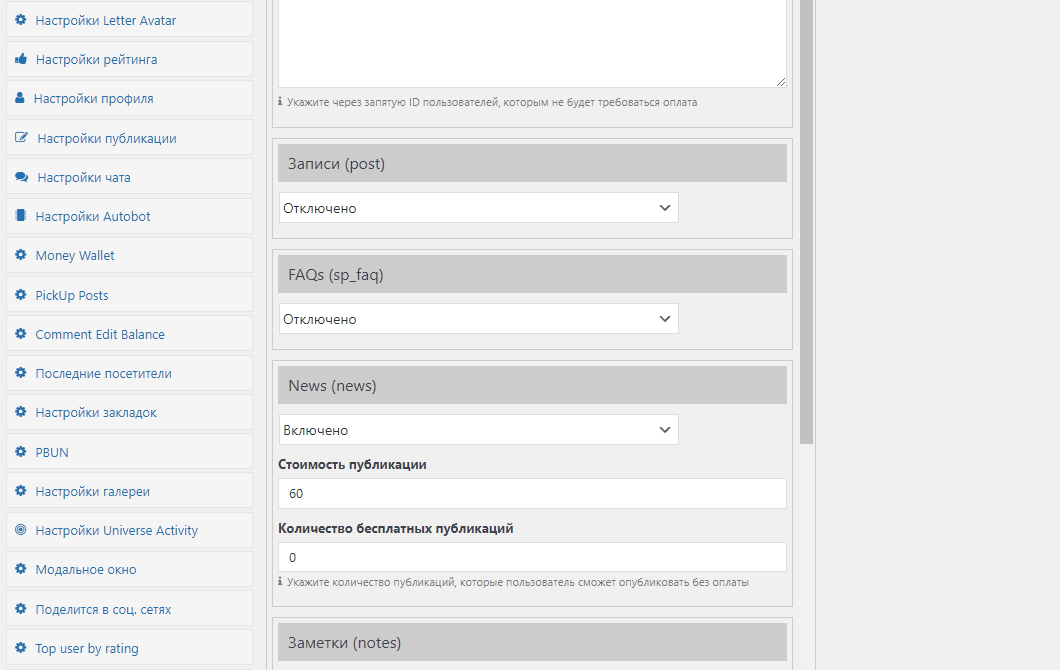Click the gear icon beside Money Wallet
Screen dimensions: 1060x670
coord(21,255)
